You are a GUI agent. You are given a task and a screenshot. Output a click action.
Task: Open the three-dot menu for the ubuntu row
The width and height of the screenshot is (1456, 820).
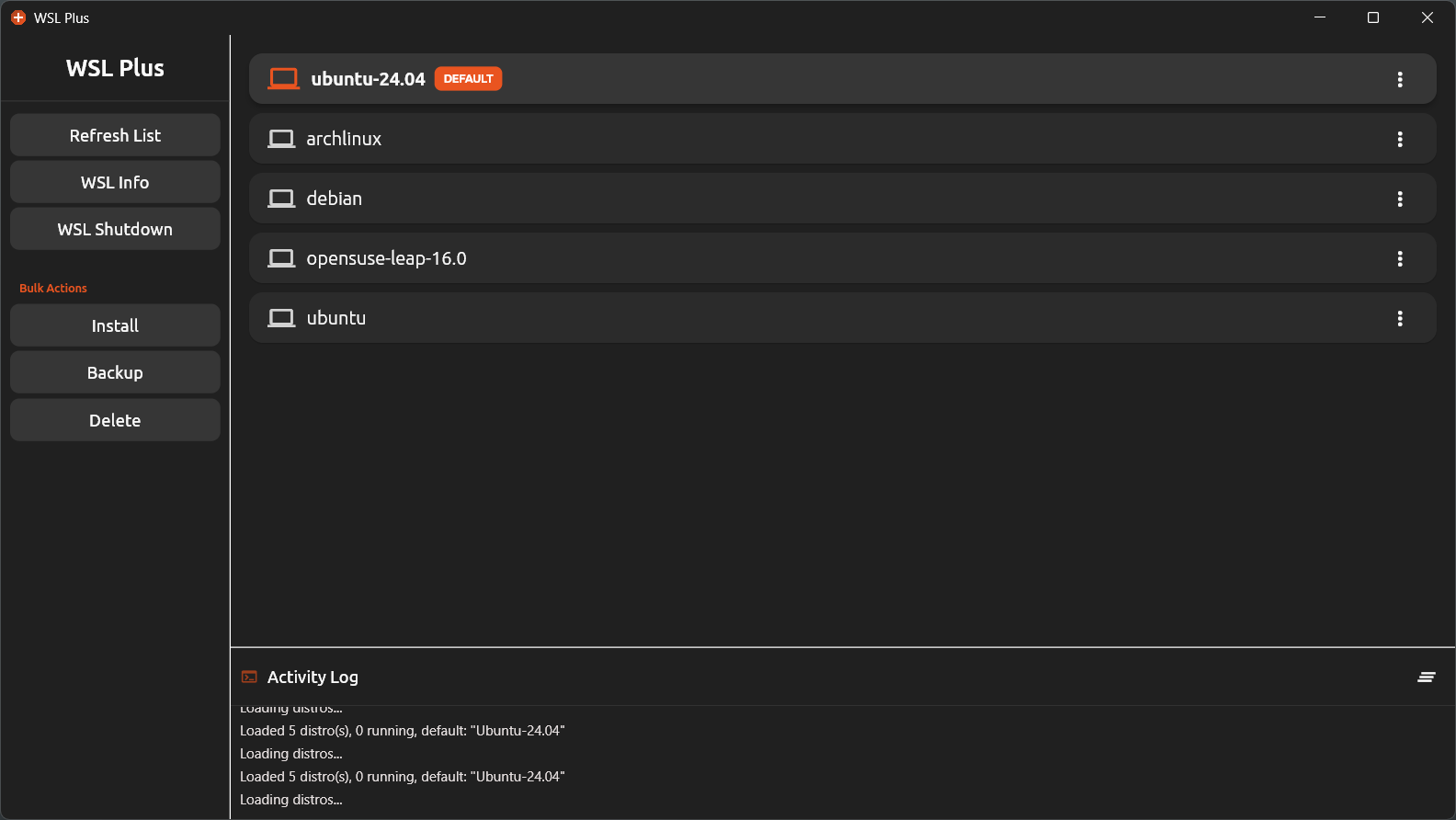pyautogui.click(x=1400, y=318)
